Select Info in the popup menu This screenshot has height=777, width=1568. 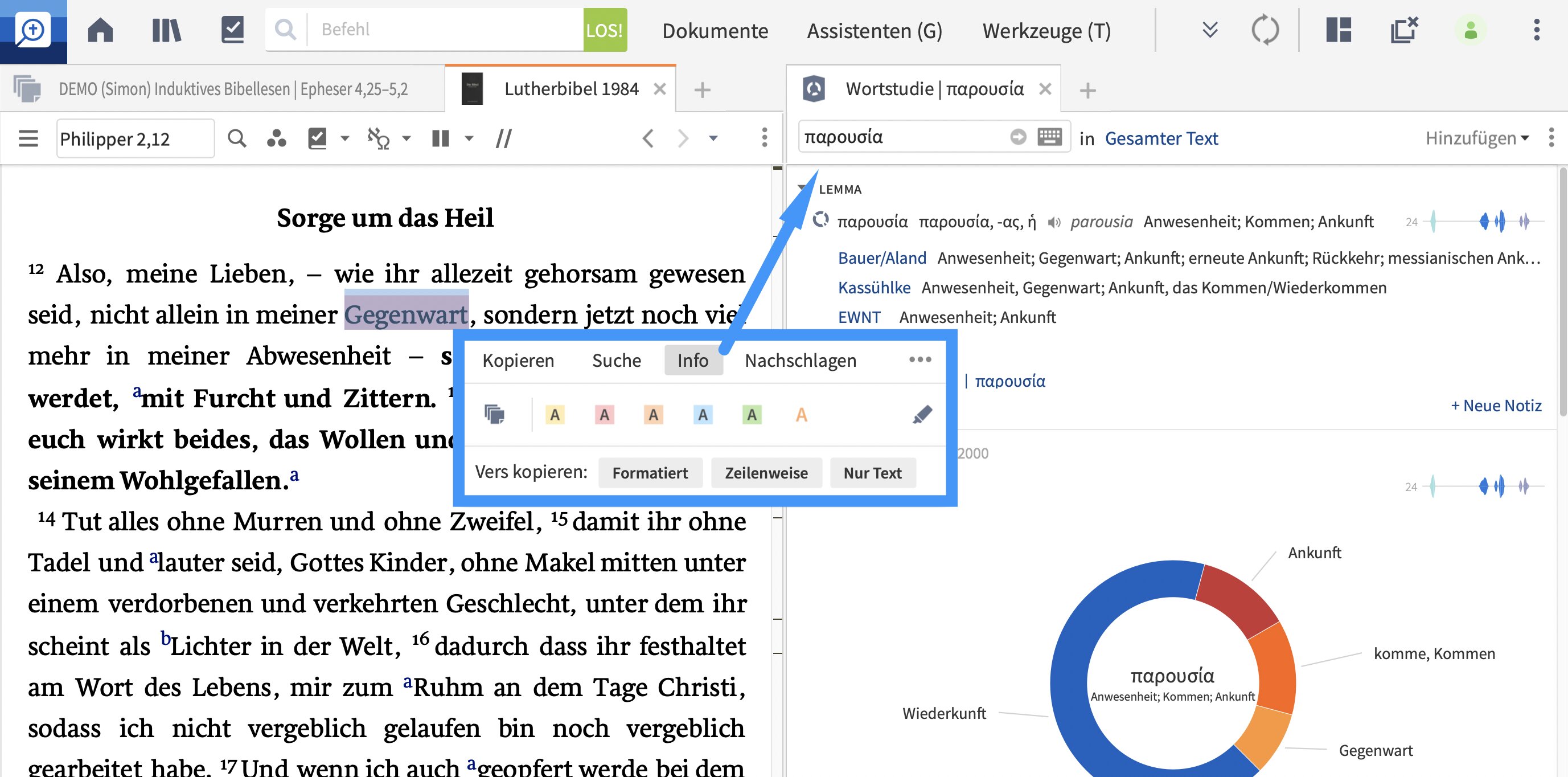[693, 361]
